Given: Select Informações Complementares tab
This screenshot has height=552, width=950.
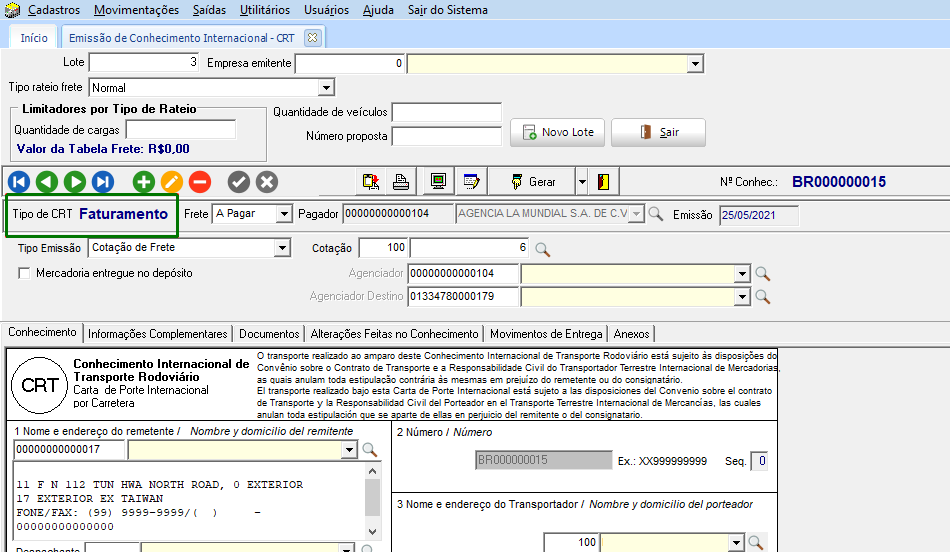Looking at the screenshot, I should click(x=158, y=334).
